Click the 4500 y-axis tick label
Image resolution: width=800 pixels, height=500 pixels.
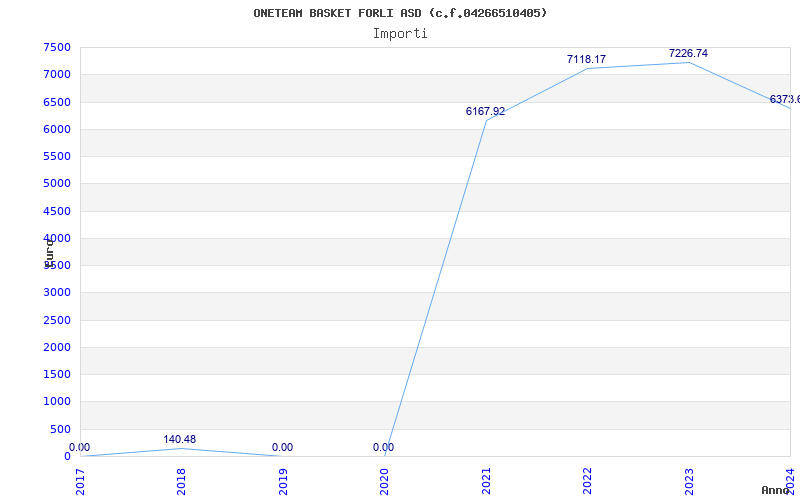(x=57, y=211)
